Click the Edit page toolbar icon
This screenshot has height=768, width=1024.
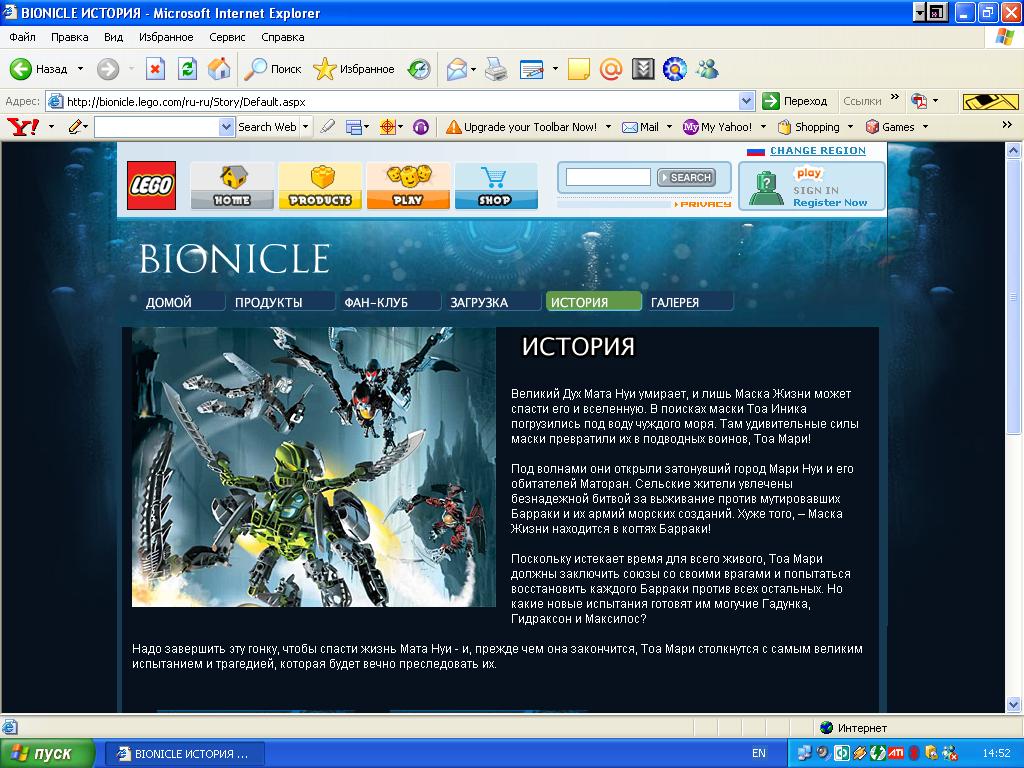[x=532, y=69]
